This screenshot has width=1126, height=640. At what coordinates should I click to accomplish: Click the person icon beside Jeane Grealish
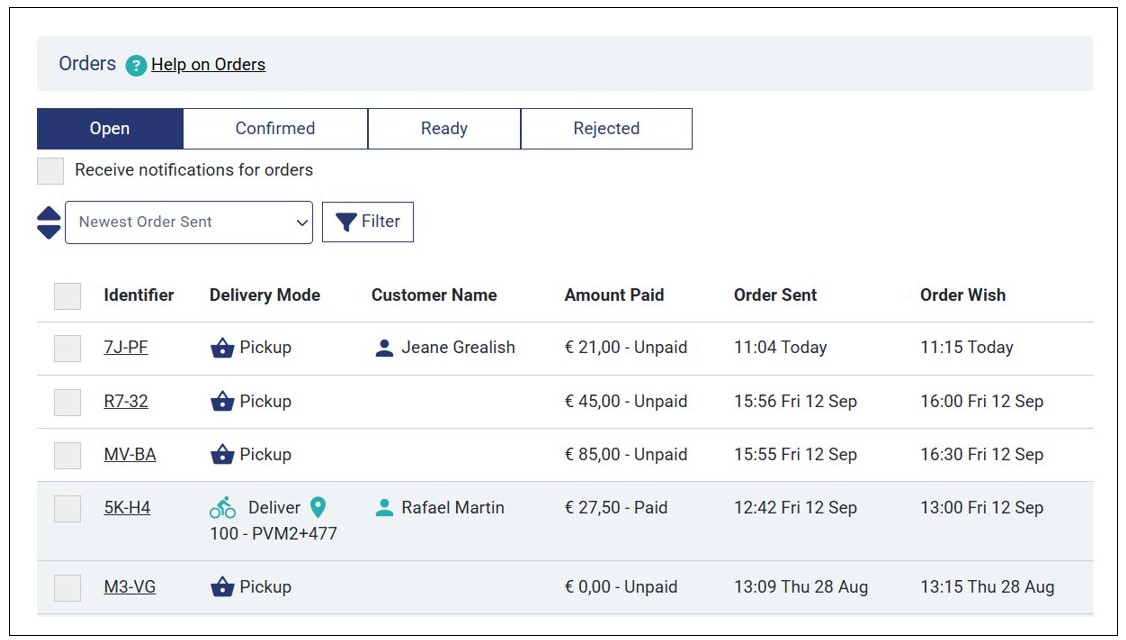point(384,348)
